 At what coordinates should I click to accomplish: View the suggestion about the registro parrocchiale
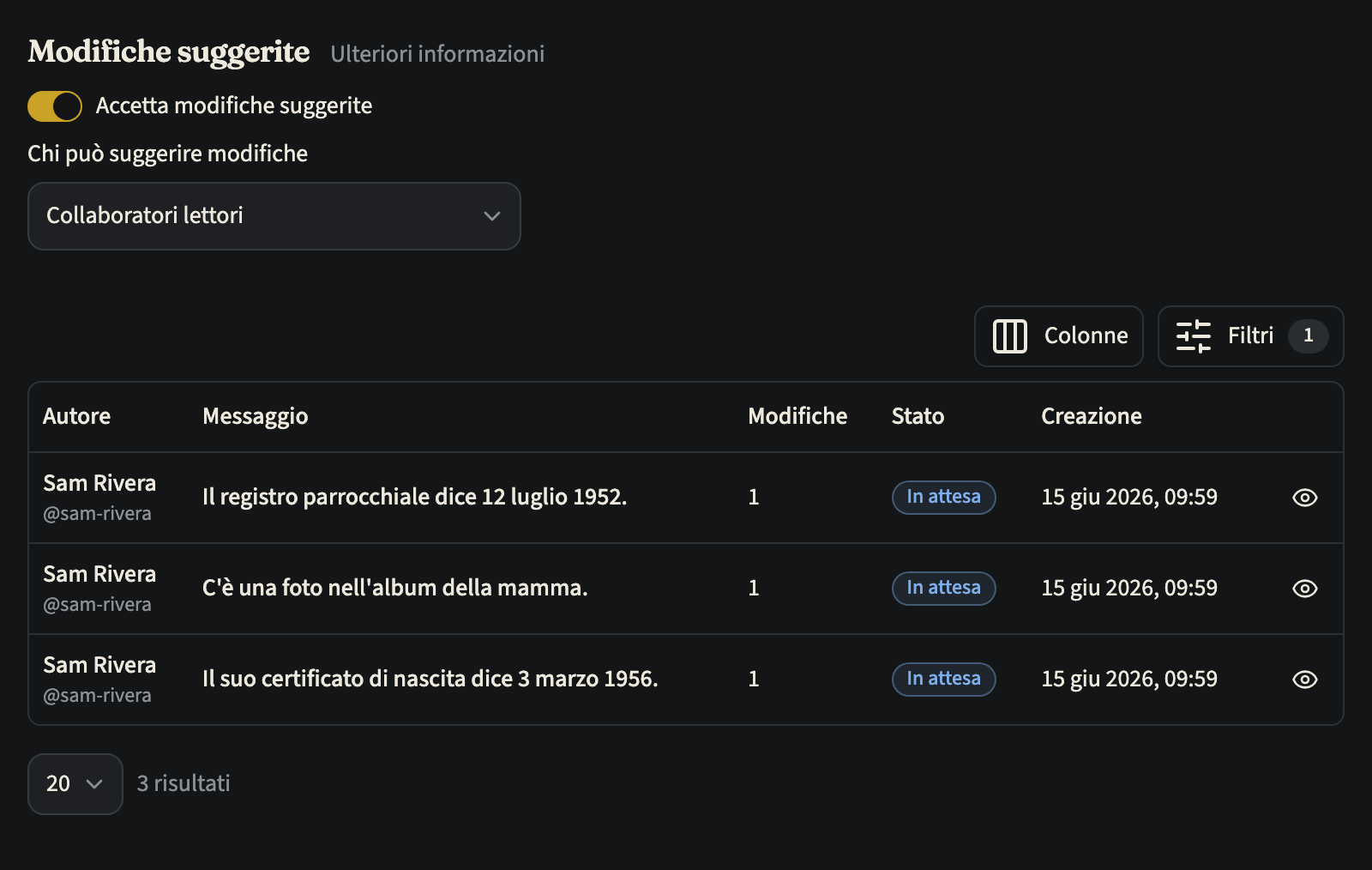1305,498
